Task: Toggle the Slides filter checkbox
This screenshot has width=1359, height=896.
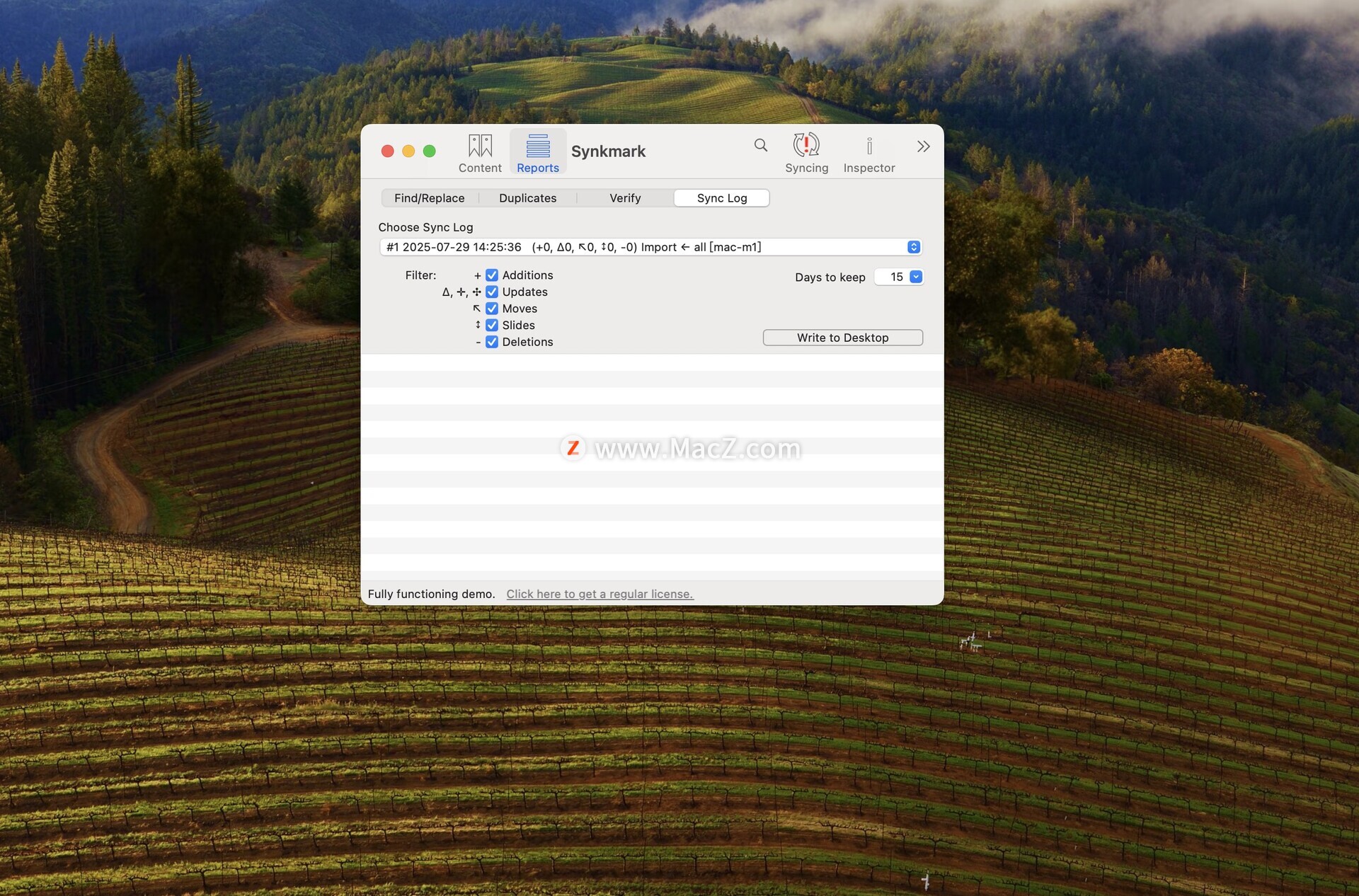Action: 492,325
